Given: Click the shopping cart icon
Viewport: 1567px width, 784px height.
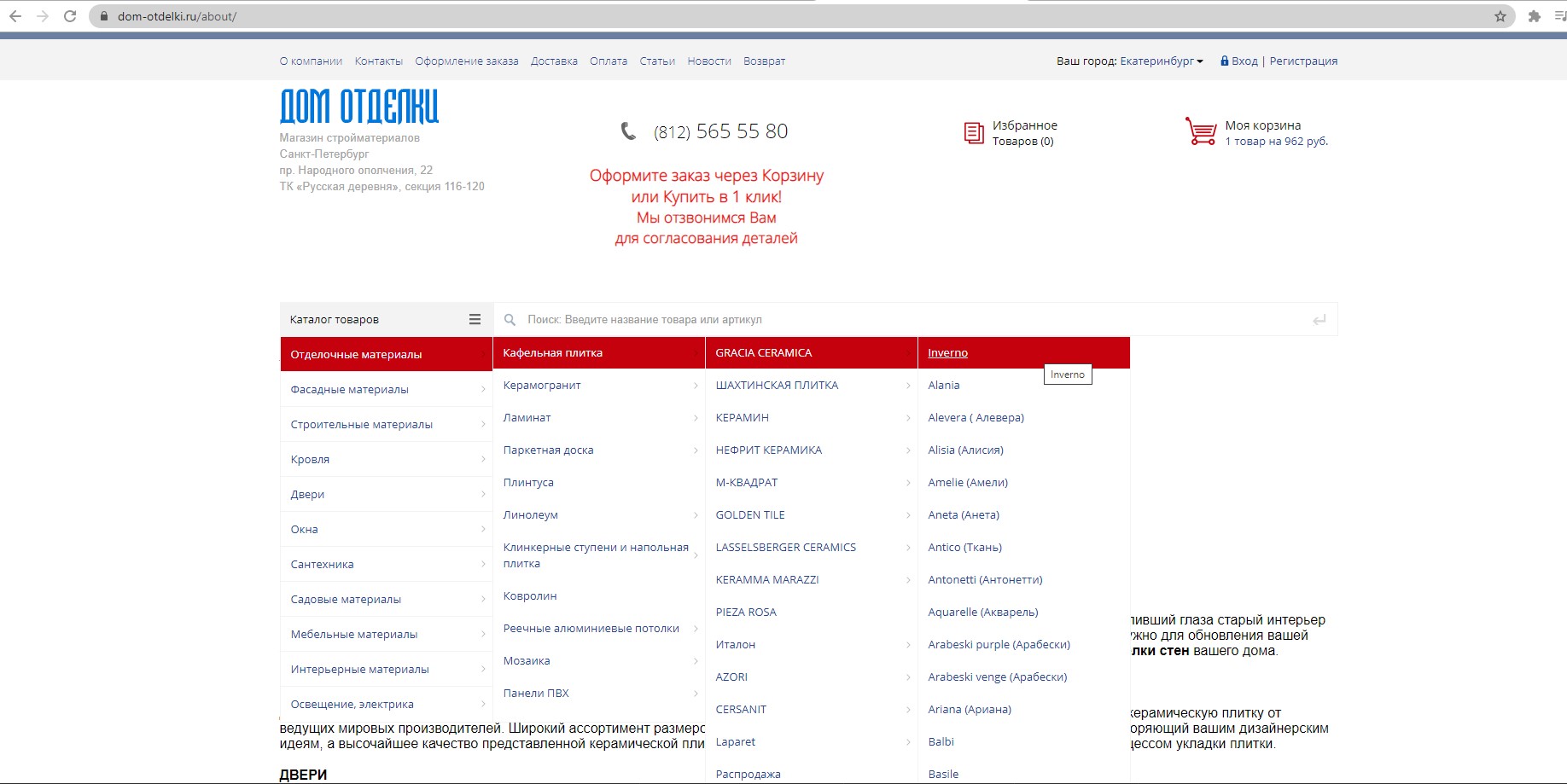Looking at the screenshot, I should coord(1201,131).
